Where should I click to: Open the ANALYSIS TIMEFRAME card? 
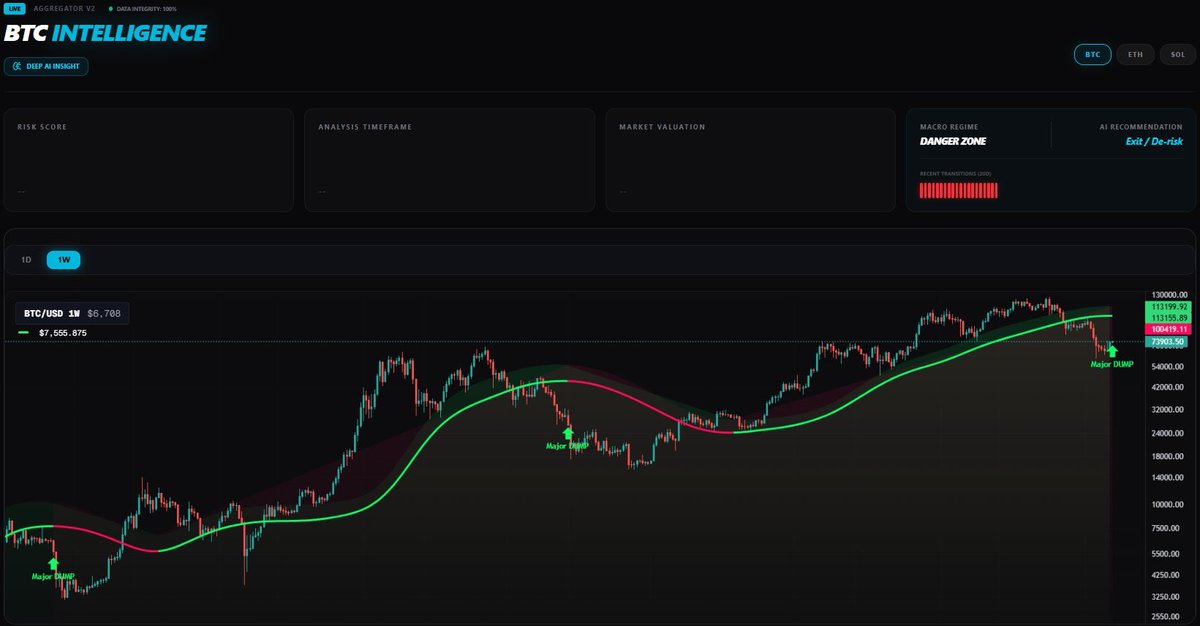coord(450,160)
